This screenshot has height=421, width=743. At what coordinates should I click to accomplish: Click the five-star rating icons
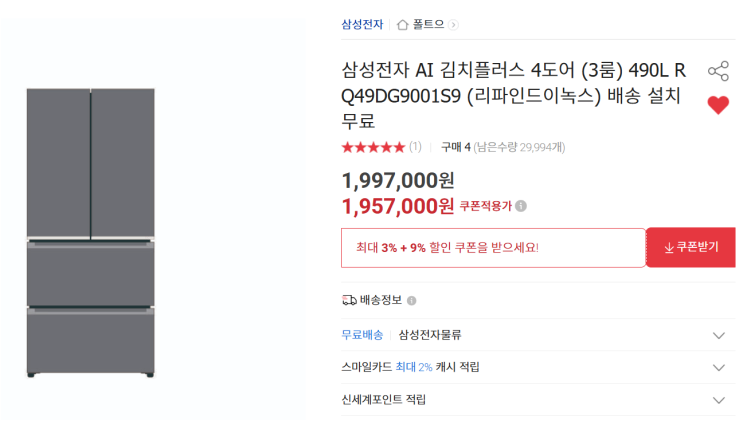(373, 147)
